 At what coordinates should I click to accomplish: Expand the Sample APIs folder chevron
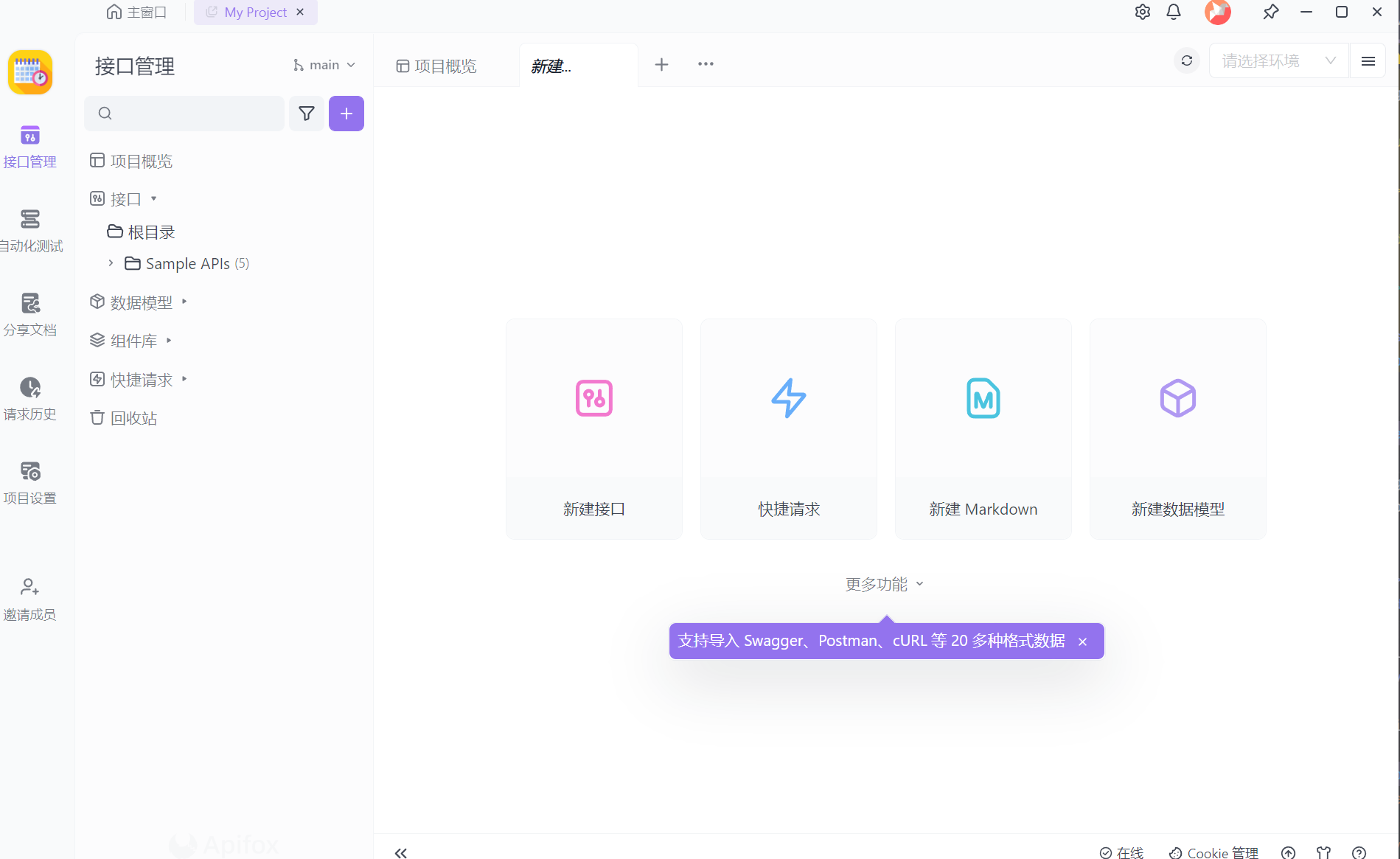(111, 263)
